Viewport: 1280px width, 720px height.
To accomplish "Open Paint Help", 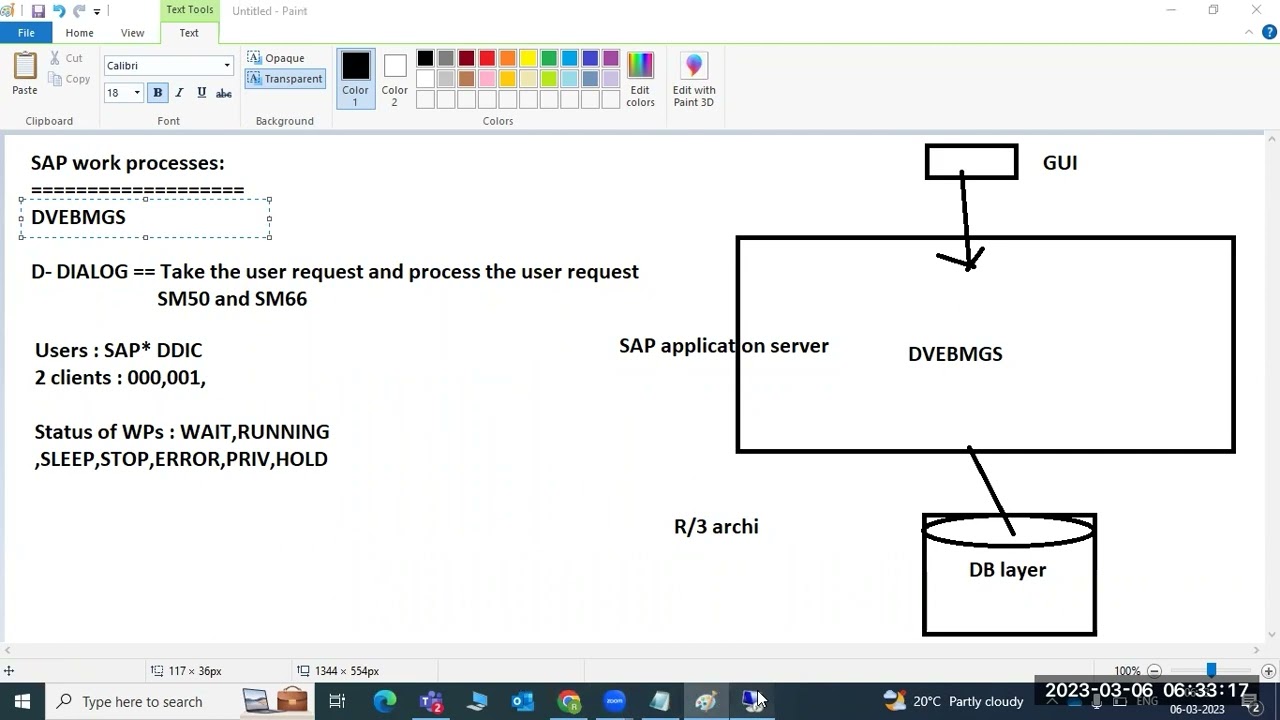I will [x=1269, y=32].
